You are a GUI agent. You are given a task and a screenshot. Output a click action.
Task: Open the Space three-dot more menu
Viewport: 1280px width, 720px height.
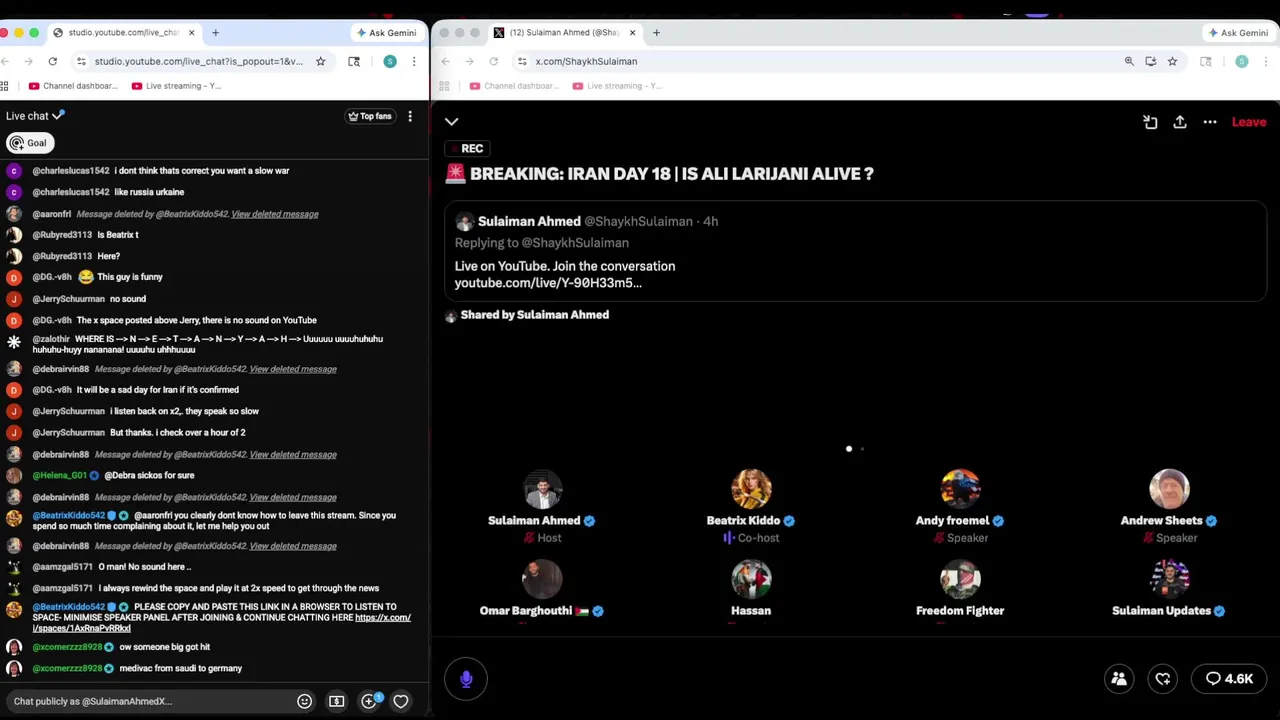[x=1210, y=122]
